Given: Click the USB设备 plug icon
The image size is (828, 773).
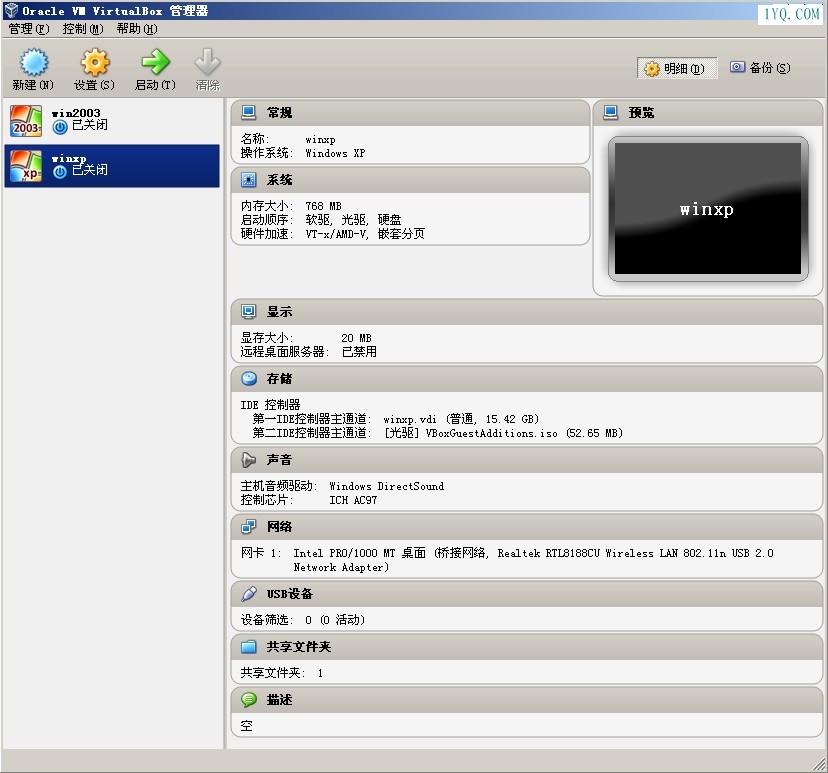Looking at the screenshot, I should tap(249, 594).
